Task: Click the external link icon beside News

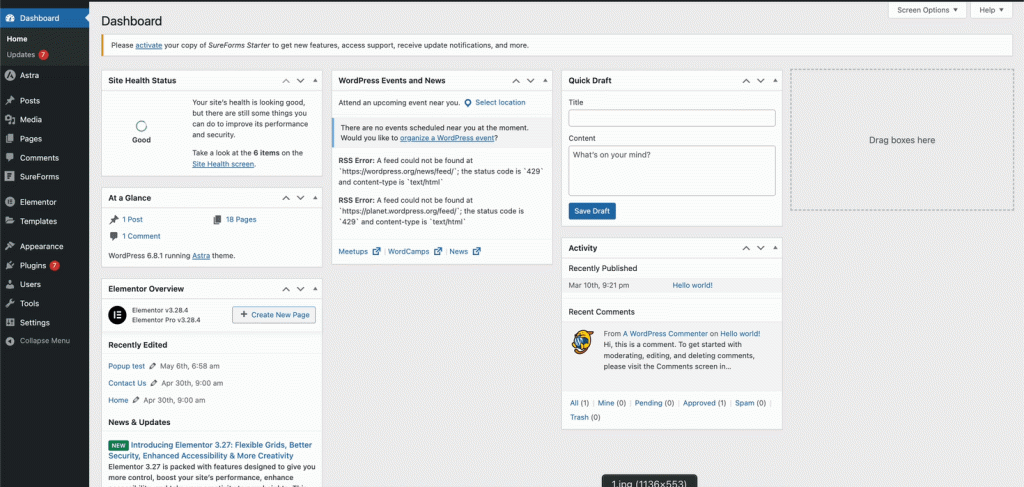Action: click(477, 251)
